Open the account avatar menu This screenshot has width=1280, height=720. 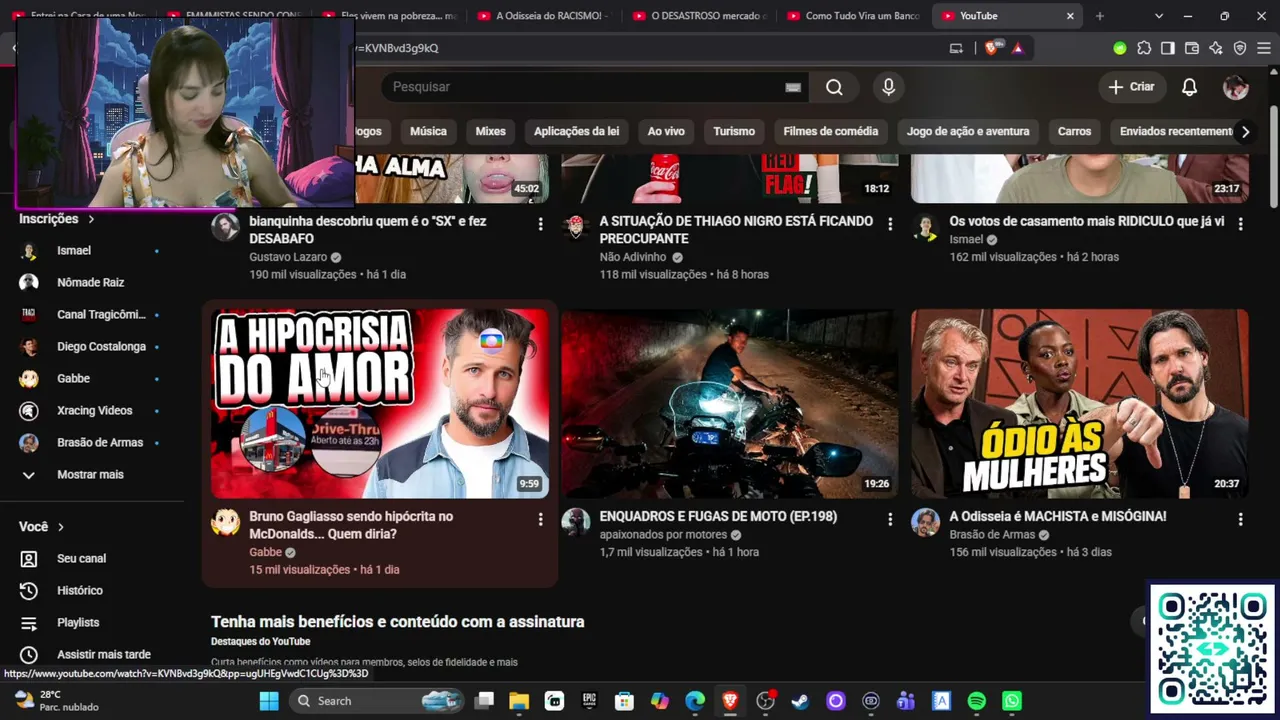[x=1235, y=87]
